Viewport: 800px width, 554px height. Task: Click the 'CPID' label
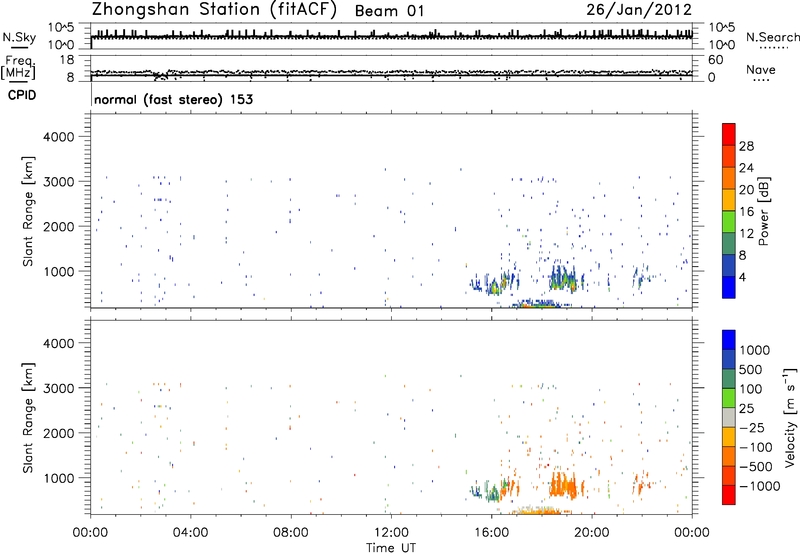pos(22,95)
